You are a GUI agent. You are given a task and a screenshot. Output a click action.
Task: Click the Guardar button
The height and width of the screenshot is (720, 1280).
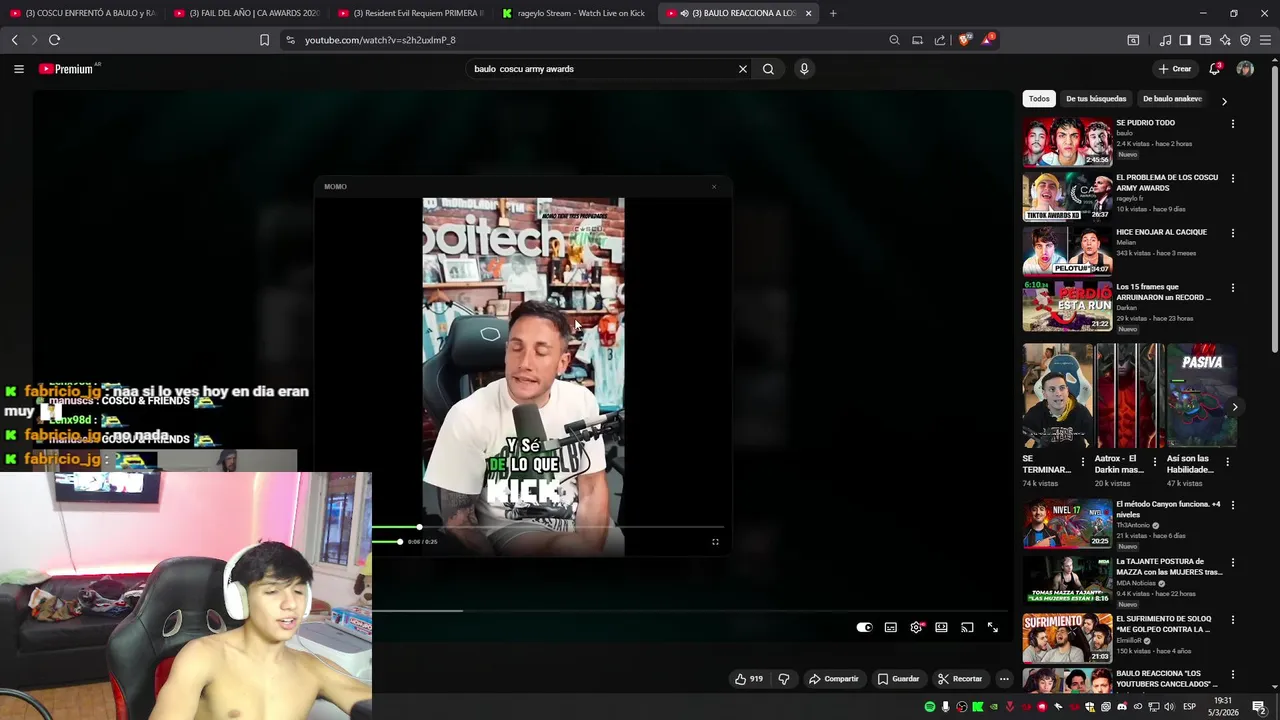tap(898, 679)
